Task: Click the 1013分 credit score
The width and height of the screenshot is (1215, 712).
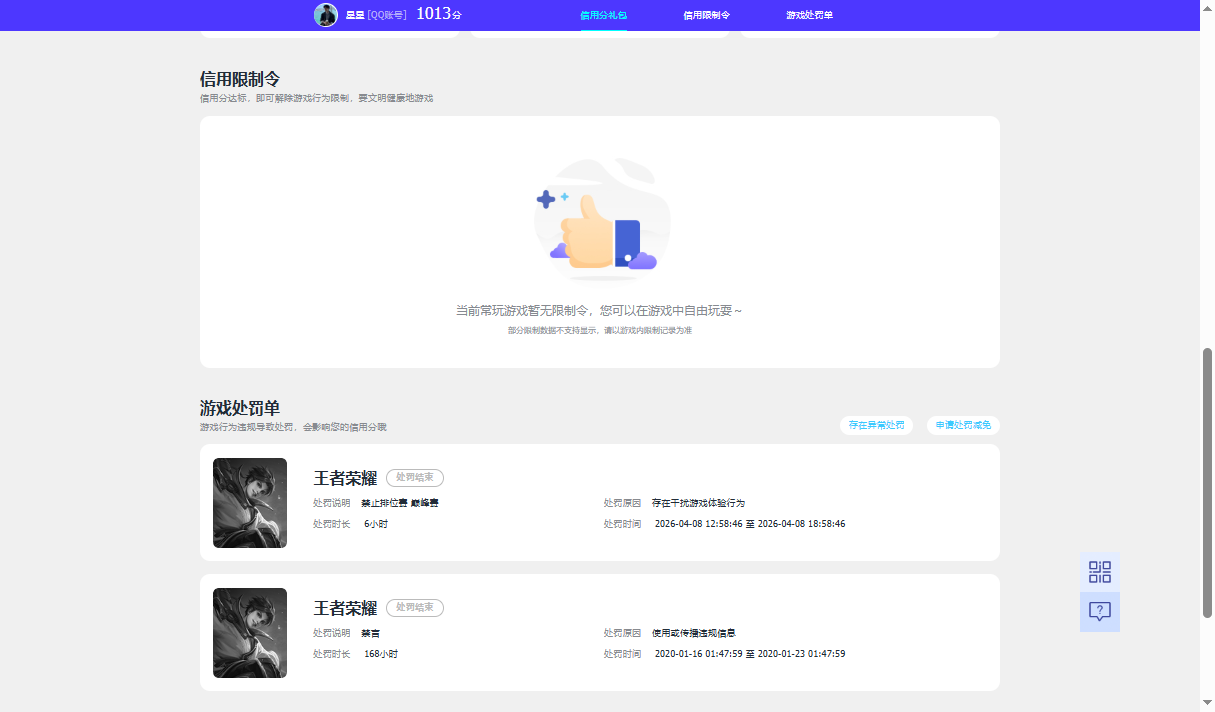Action: point(439,14)
